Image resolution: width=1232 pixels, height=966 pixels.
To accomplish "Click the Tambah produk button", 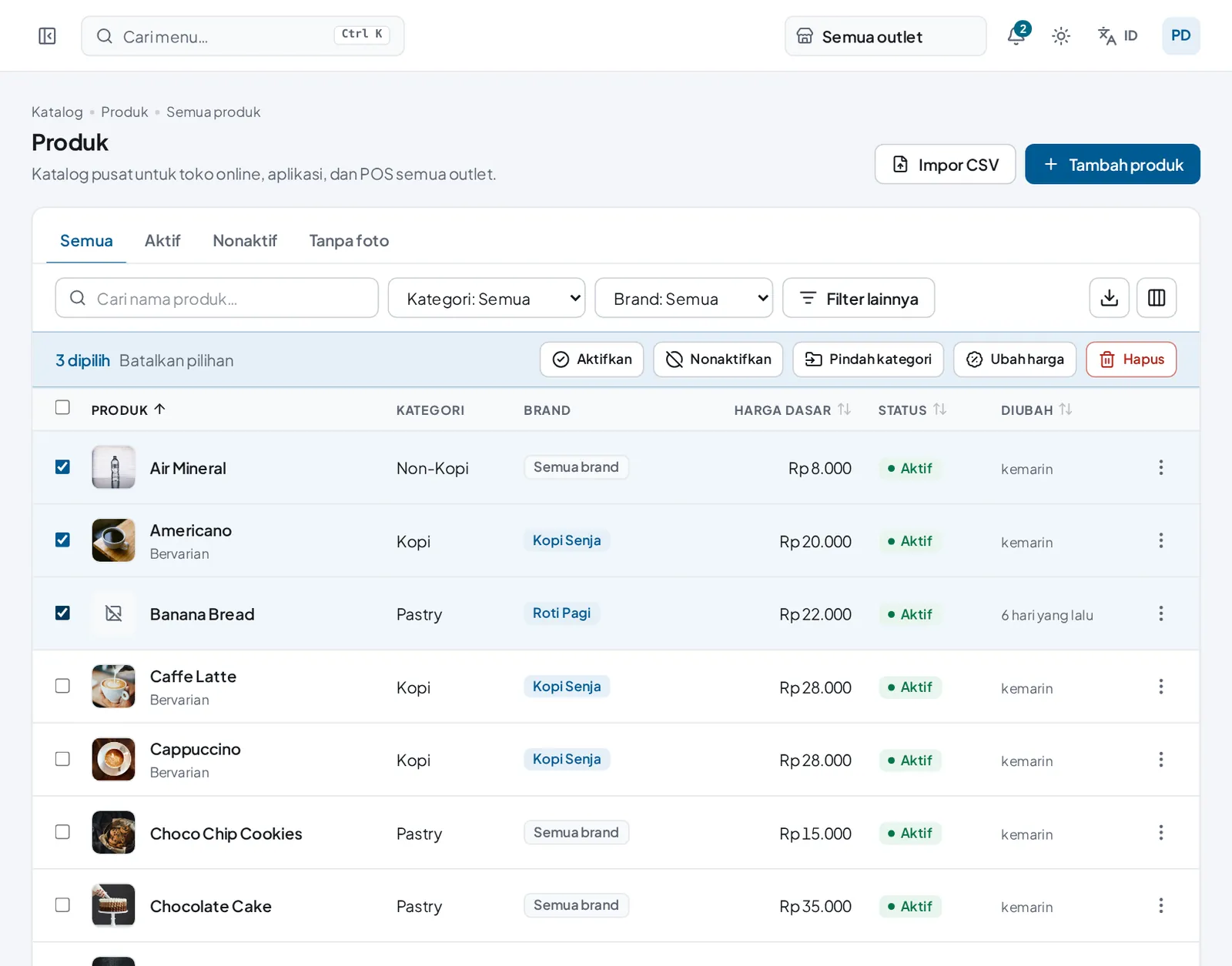I will [1113, 164].
